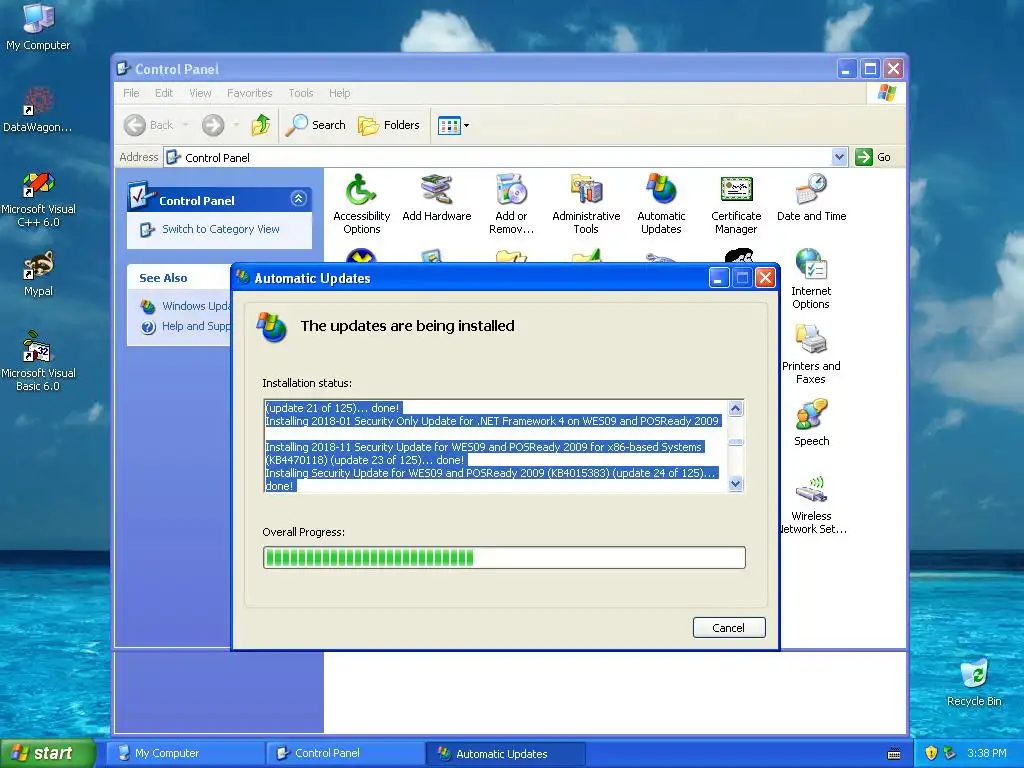
Task: Select Microsoft Visual Basic 6.0 shortcut
Action: 38,361
